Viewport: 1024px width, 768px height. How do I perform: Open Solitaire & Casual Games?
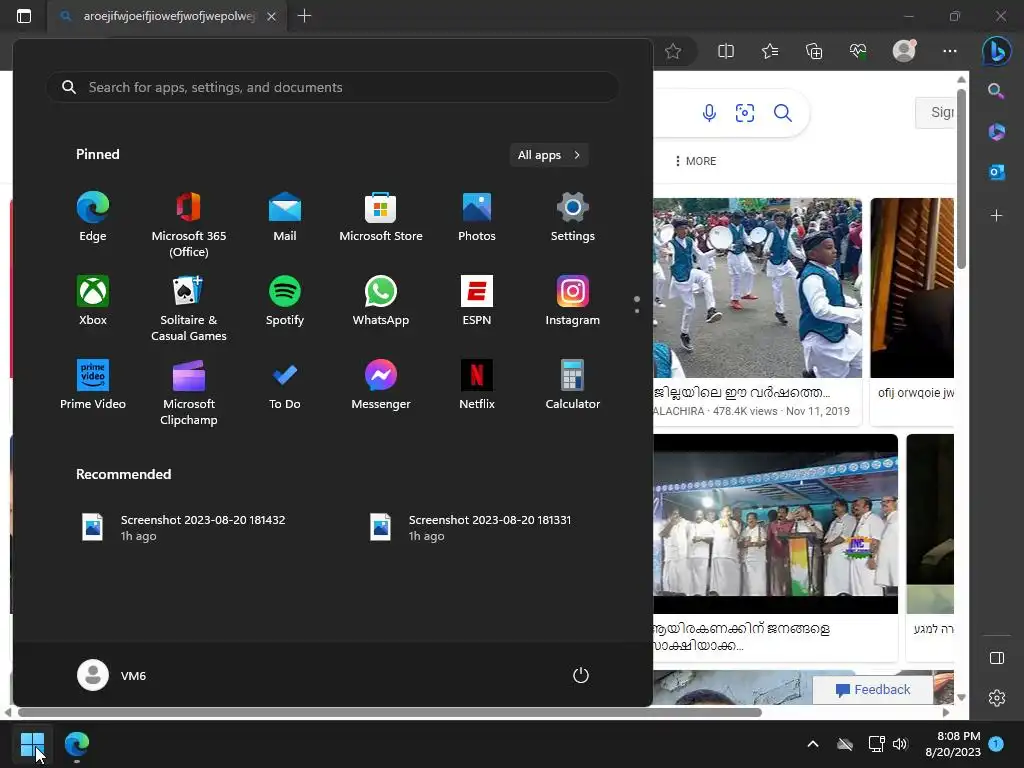(189, 308)
